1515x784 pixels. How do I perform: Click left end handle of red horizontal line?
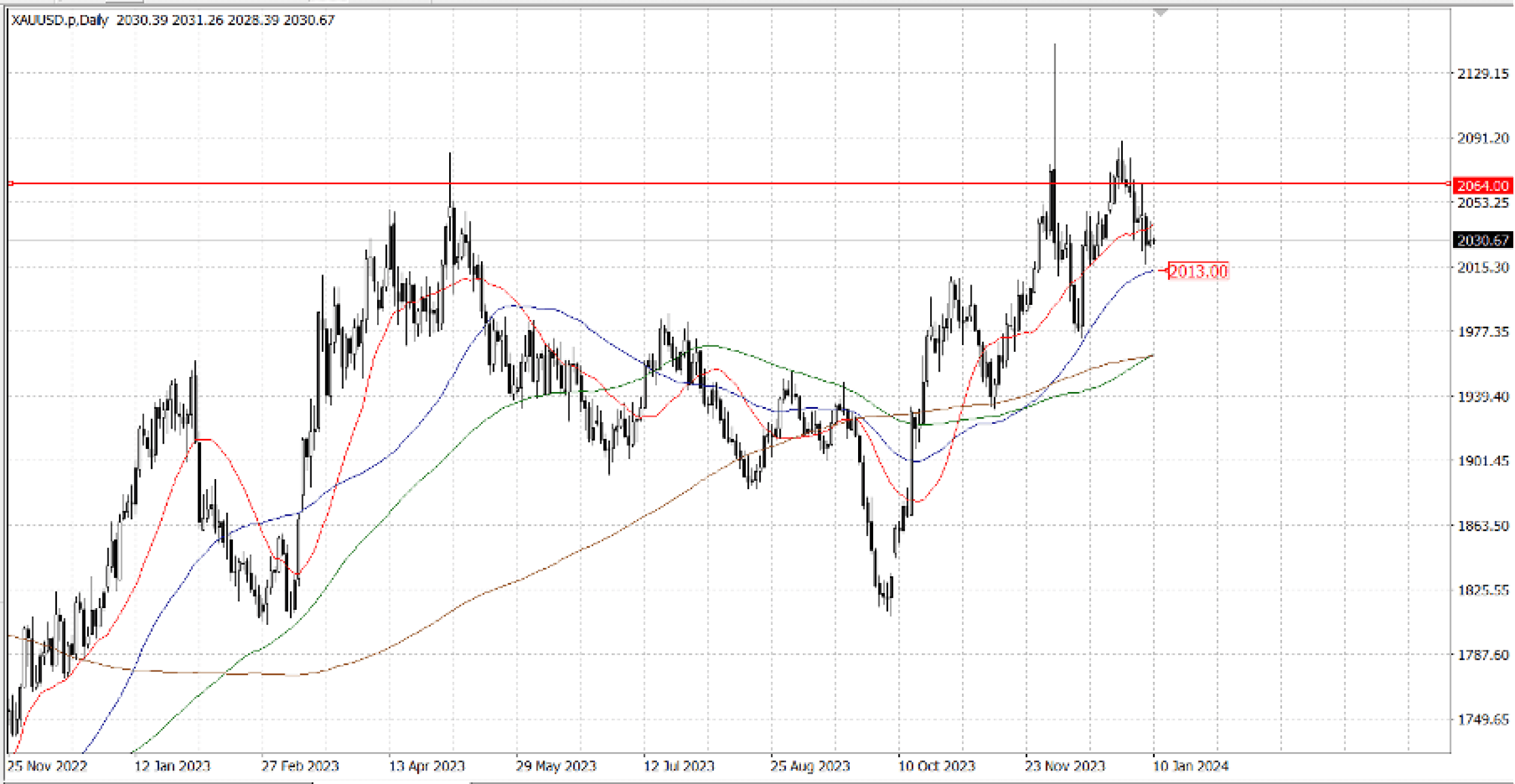pyautogui.click(x=11, y=184)
